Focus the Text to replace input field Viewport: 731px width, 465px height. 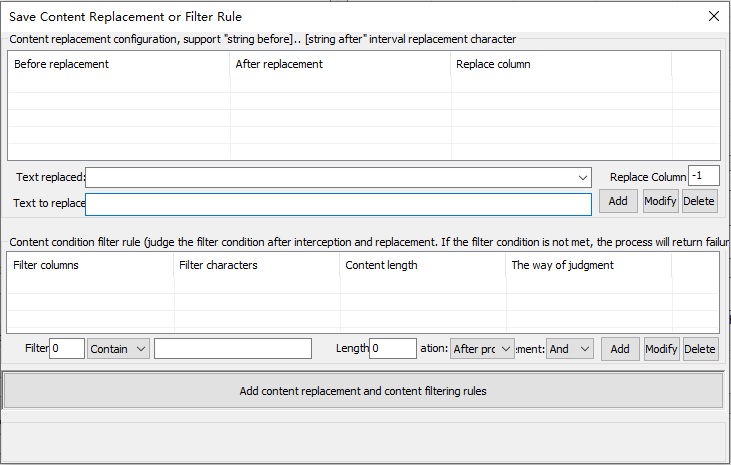338,204
